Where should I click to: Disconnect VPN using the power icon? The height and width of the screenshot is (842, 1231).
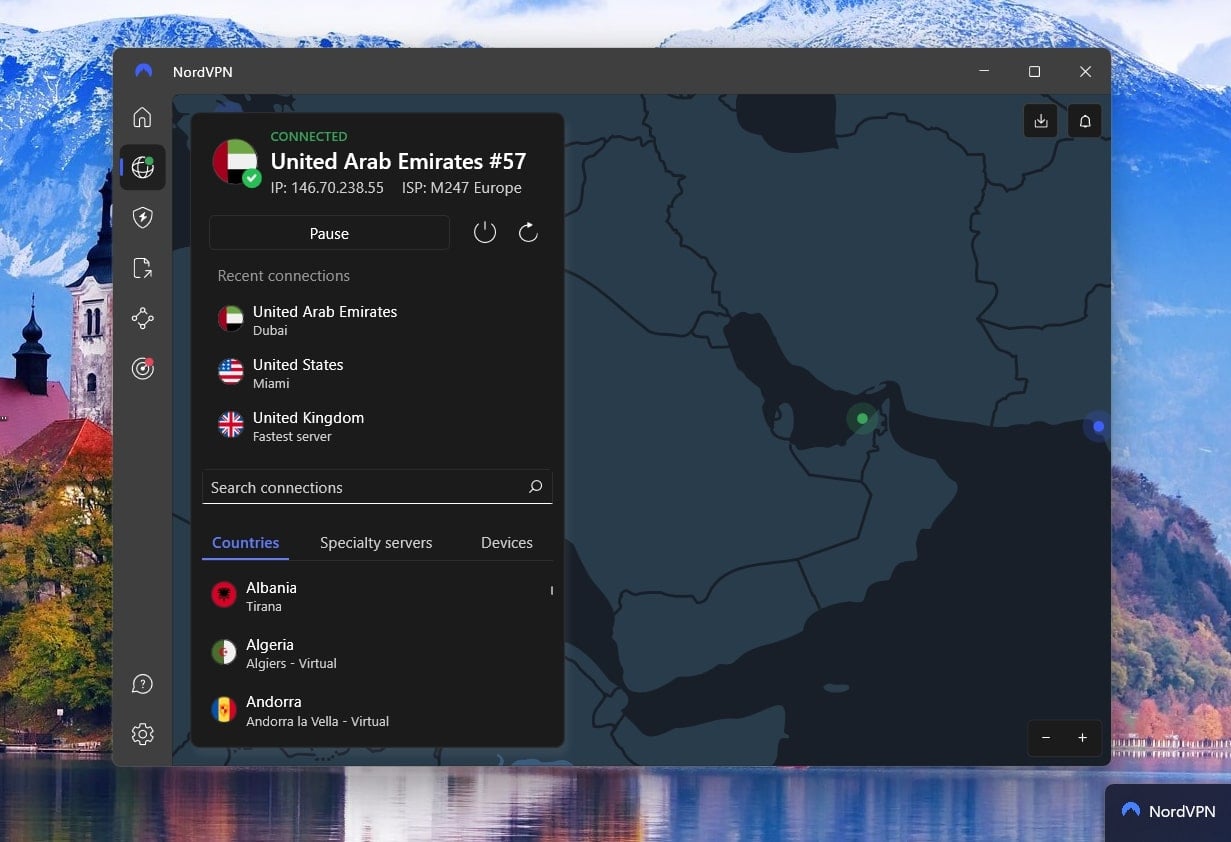485,231
